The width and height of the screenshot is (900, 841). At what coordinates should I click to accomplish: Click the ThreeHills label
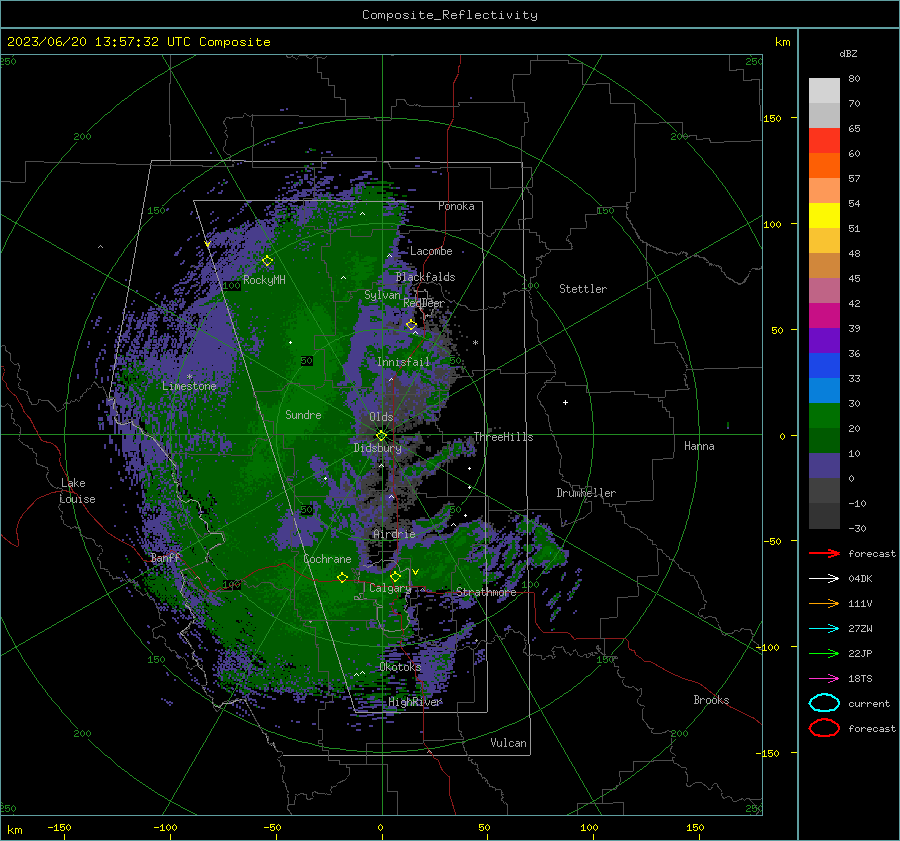click(x=503, y=437)
